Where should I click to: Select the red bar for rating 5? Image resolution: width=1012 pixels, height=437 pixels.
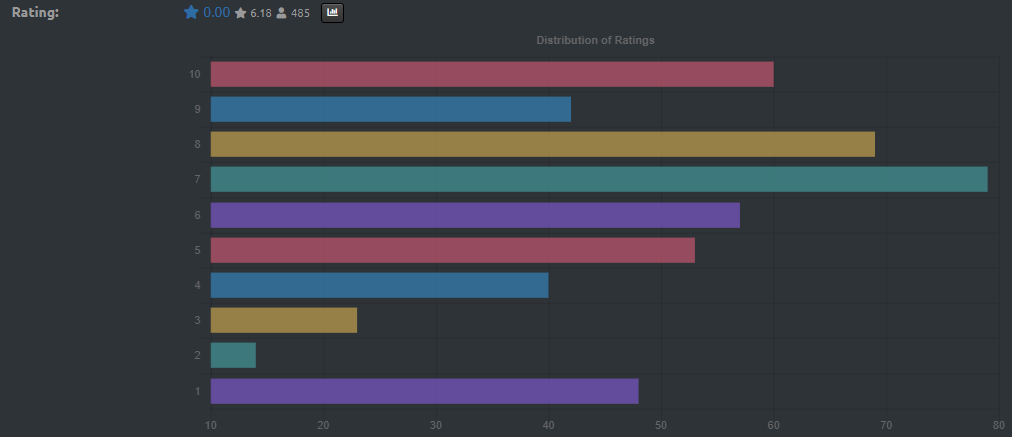click(452, 250)
